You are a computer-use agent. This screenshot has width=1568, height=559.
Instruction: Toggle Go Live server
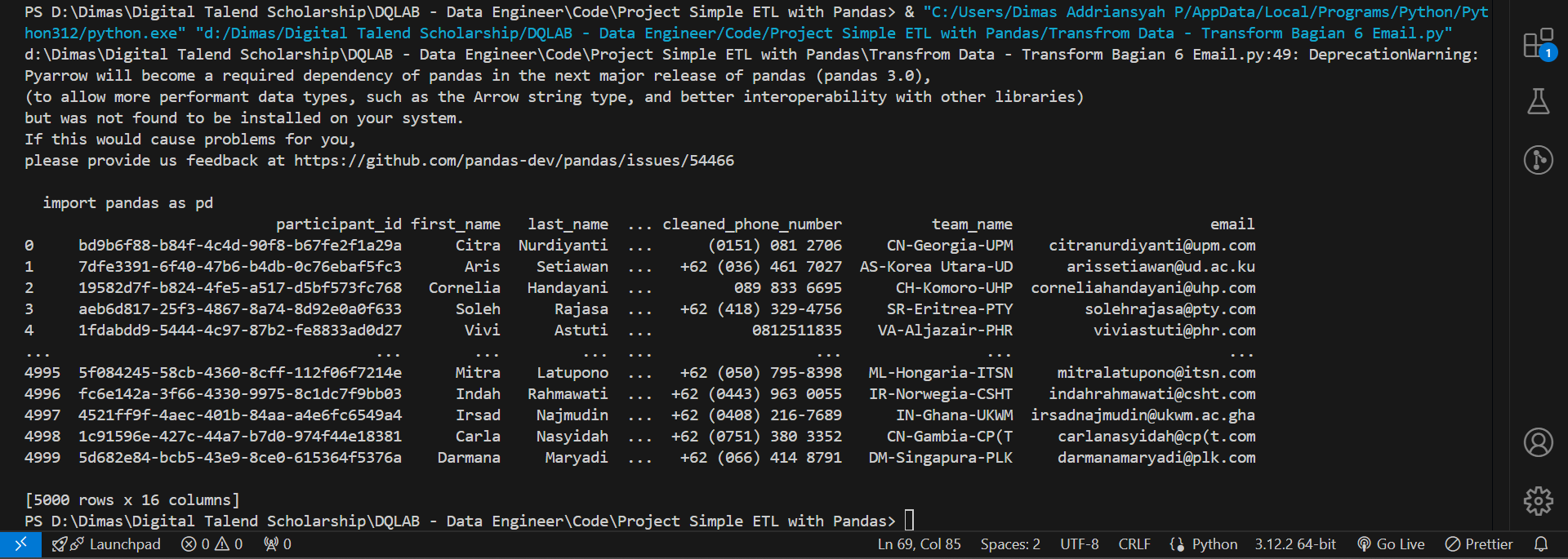[x=1391, y=544]
